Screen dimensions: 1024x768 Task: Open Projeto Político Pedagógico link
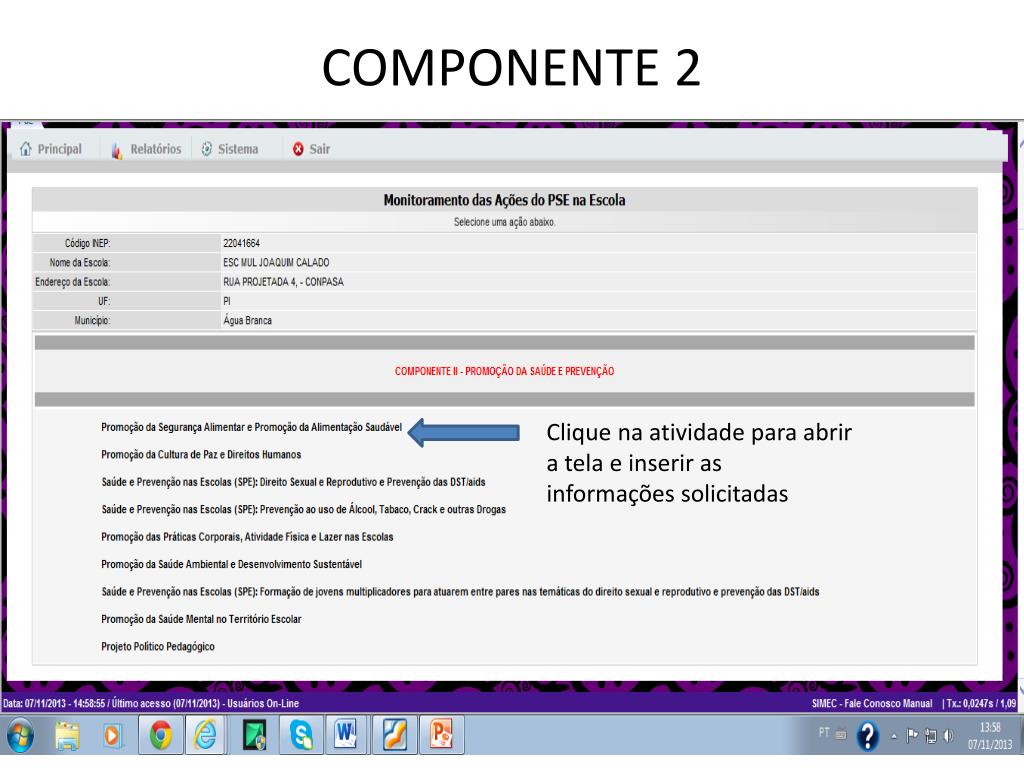coord(157,647)
